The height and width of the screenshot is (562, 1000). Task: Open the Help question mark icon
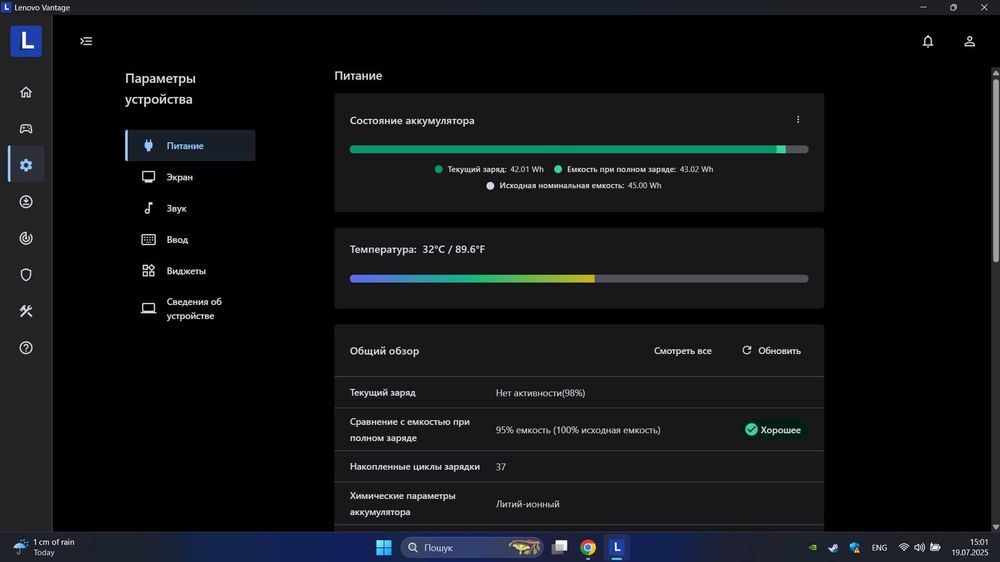click(26, 348)
